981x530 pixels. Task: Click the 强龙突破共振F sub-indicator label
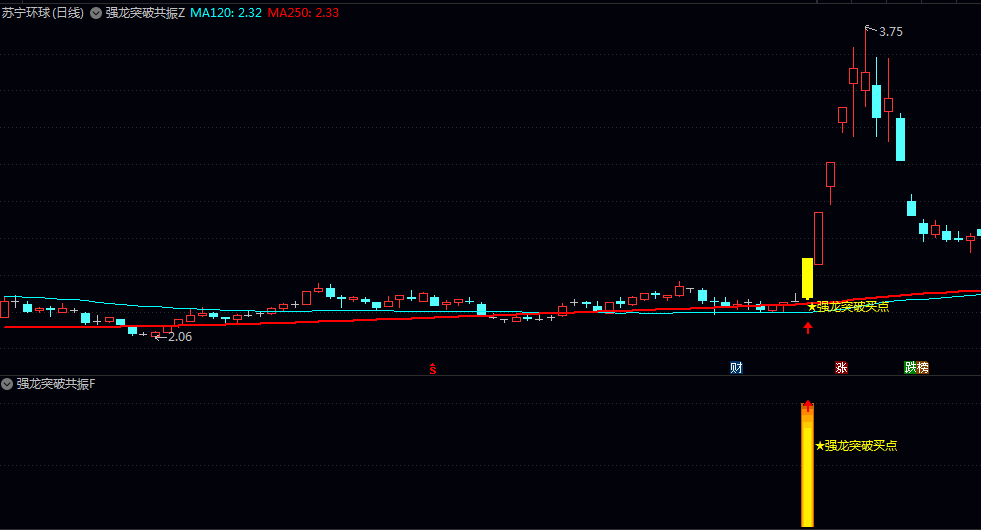click(x=56, y=384)
